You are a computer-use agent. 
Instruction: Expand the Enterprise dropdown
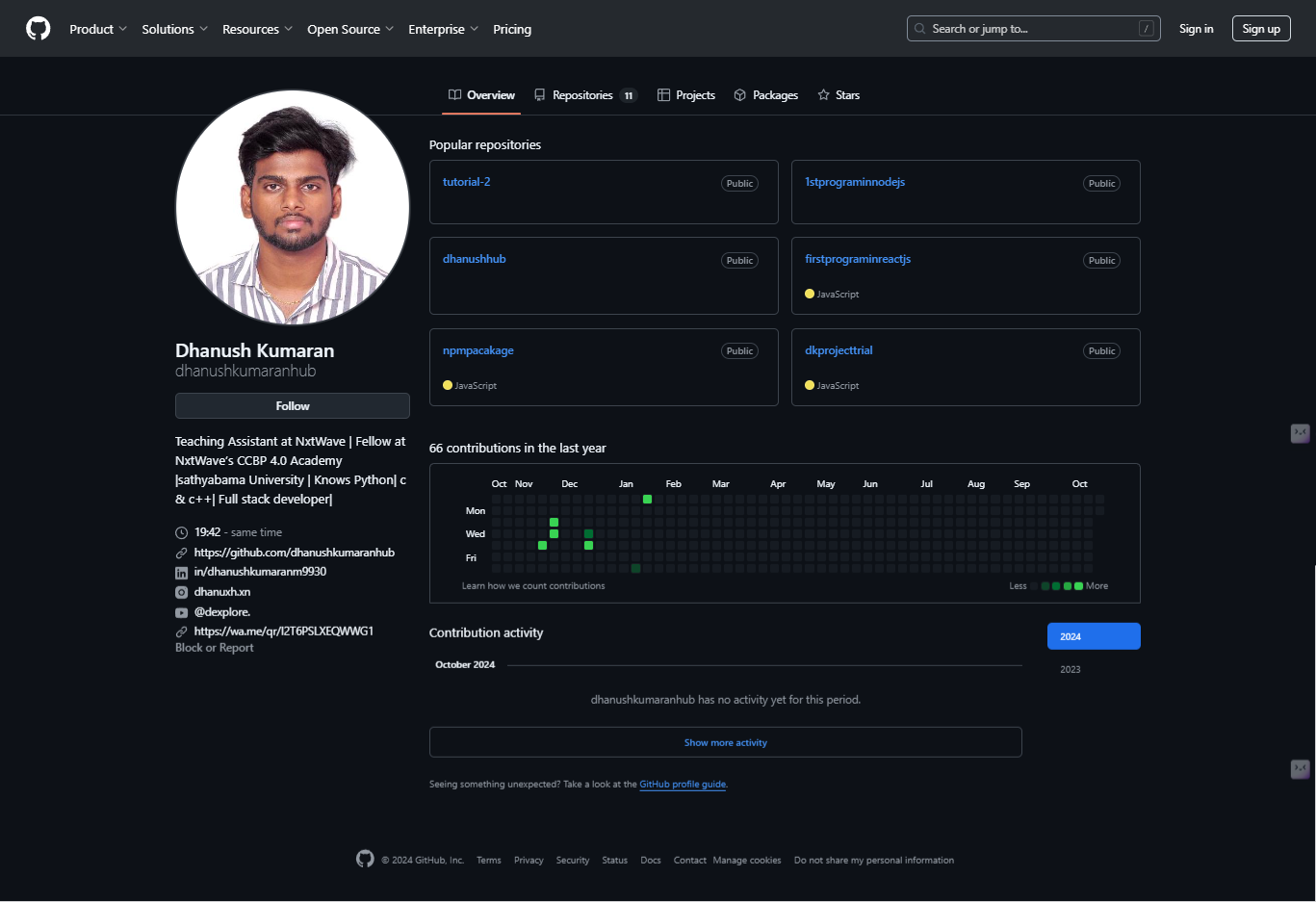(x=443, y=29)
